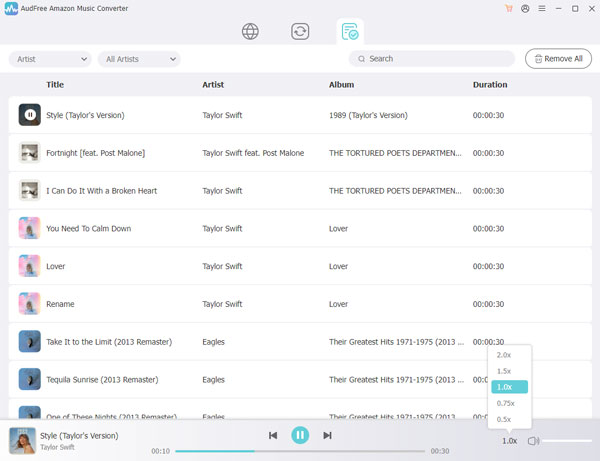Click Tequila Sunrise track thumbnail
The height and width of the screenshot is (461, 600).
[30, 380]
